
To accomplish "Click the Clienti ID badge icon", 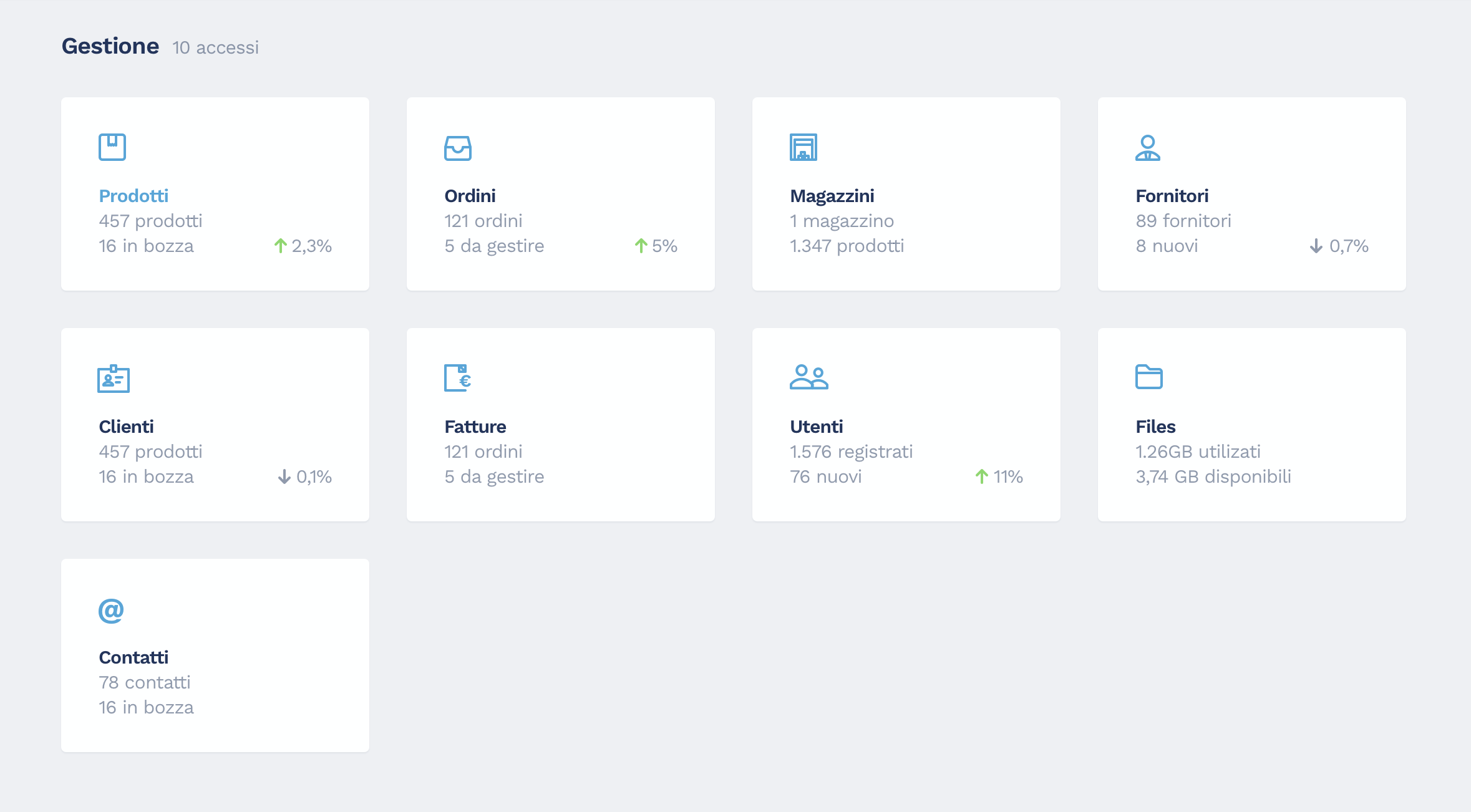I will (x=114, y=379).
